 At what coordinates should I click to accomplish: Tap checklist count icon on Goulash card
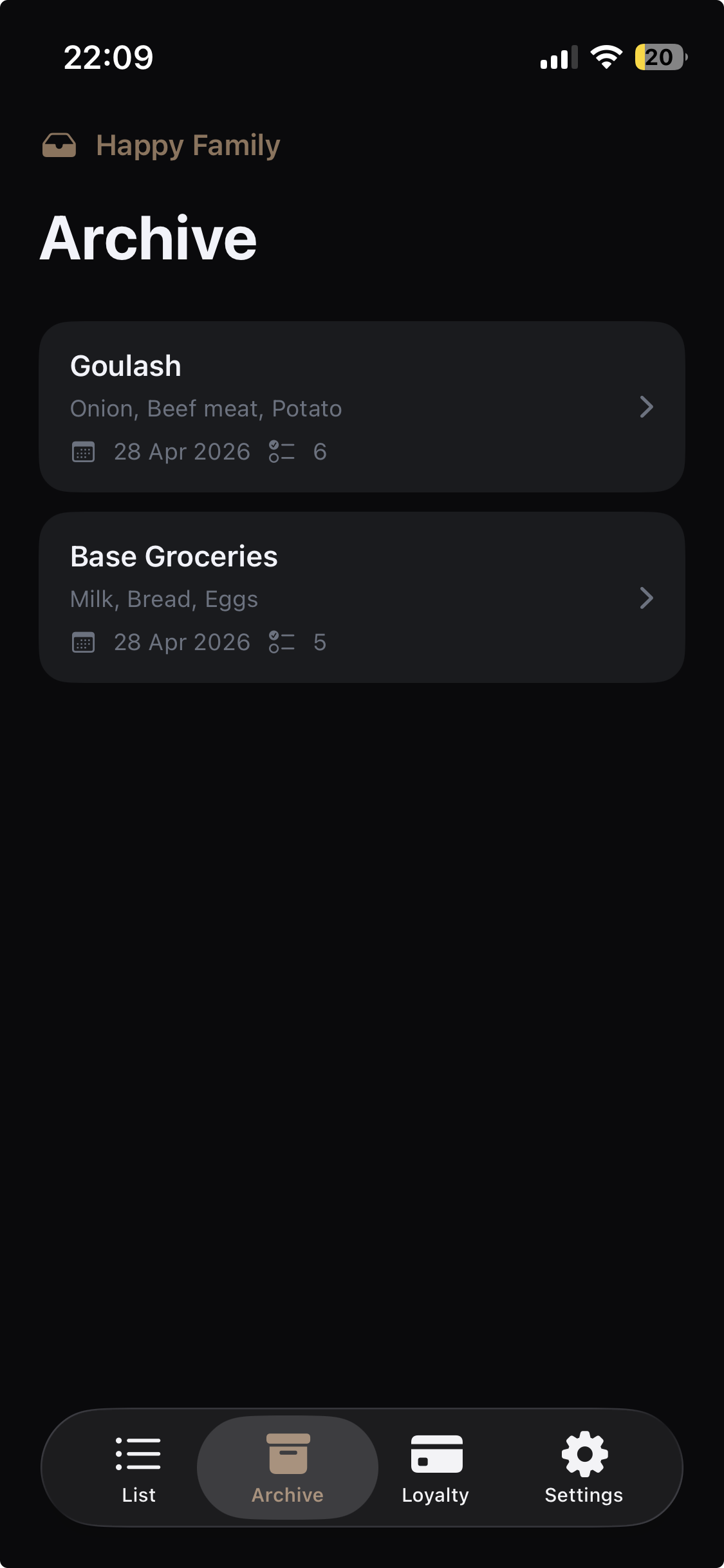click(x=282, y=452)
